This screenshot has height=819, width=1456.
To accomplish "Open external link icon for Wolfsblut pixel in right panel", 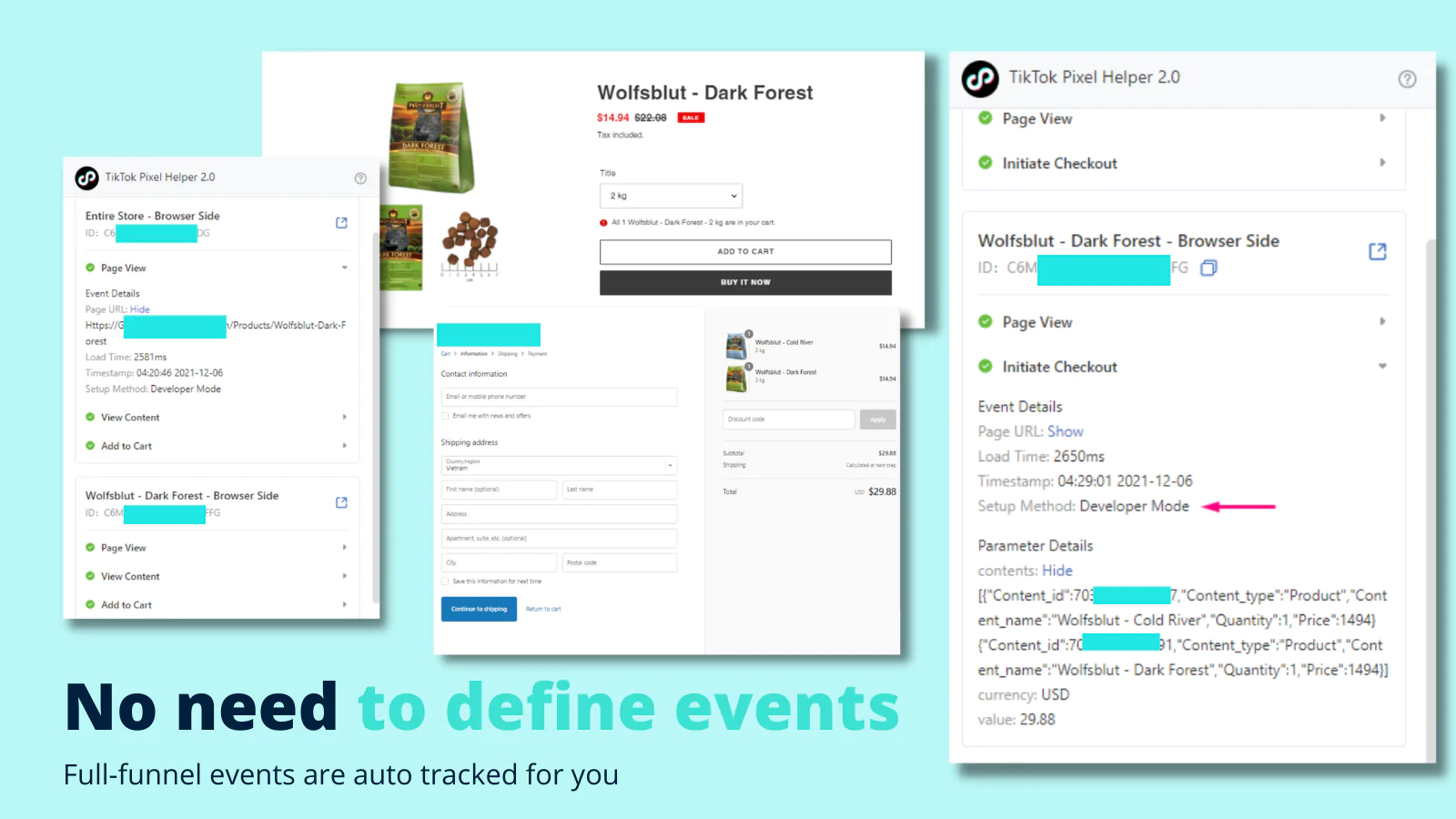I will click(1378, 251).
